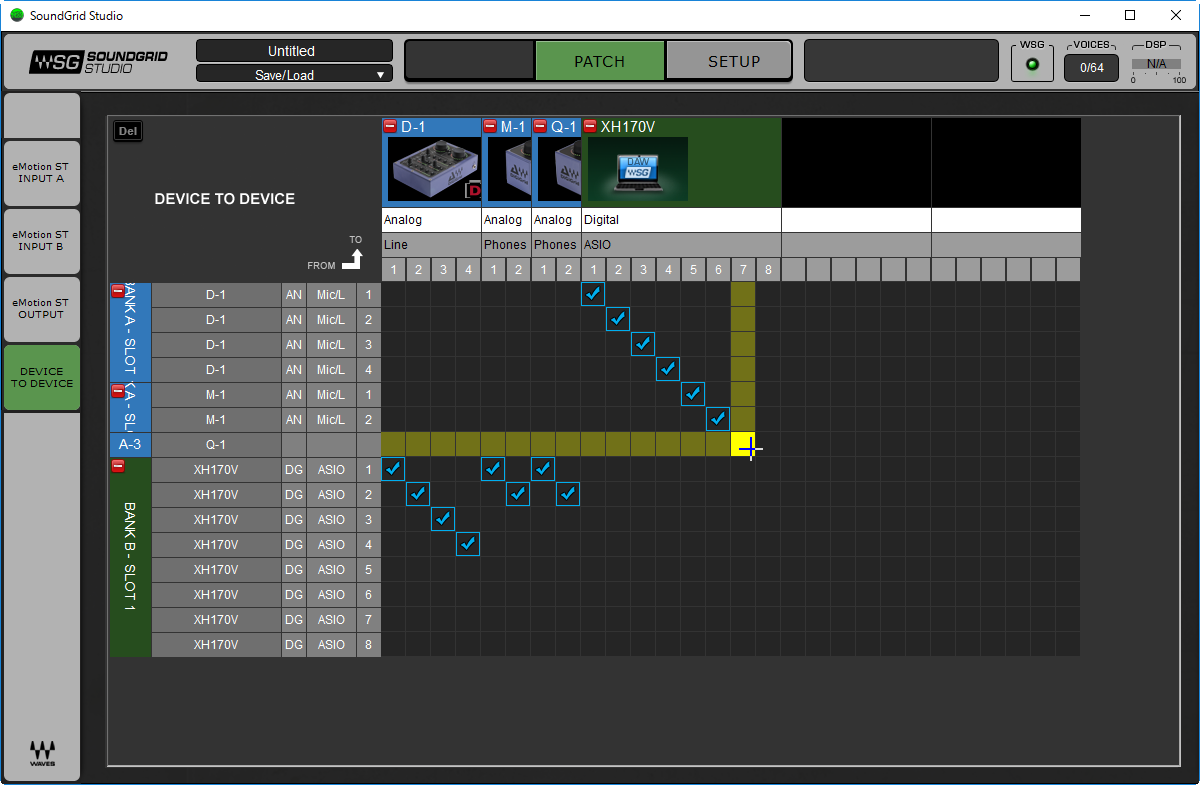Click the Digital label under XH170V
The height and width of the screenshot is (785, 1200).
pyautogui.click(x=601, y=220)
